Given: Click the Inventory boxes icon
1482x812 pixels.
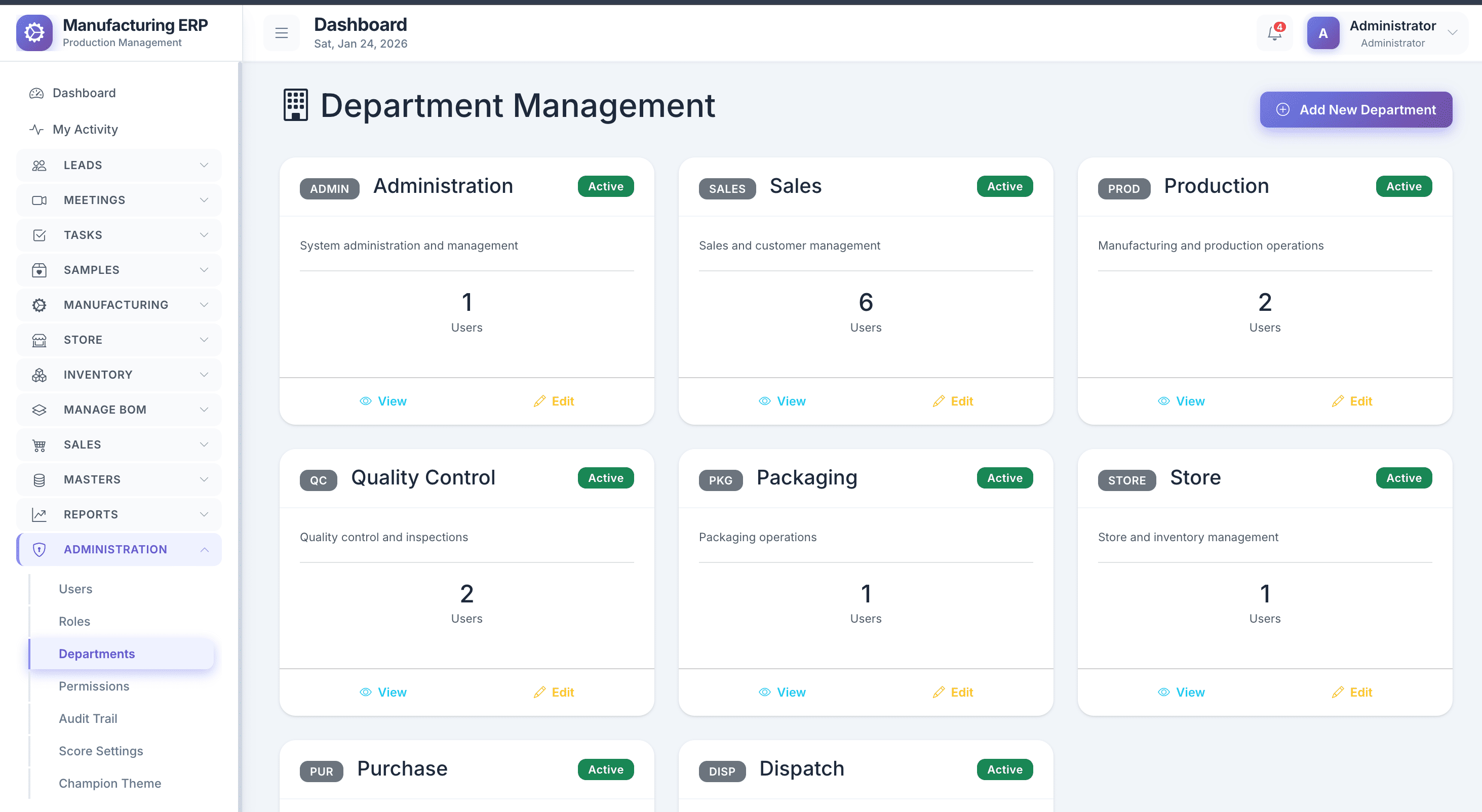Looking at the screenshot, I should pyautogui.click(x=39, y=375).
